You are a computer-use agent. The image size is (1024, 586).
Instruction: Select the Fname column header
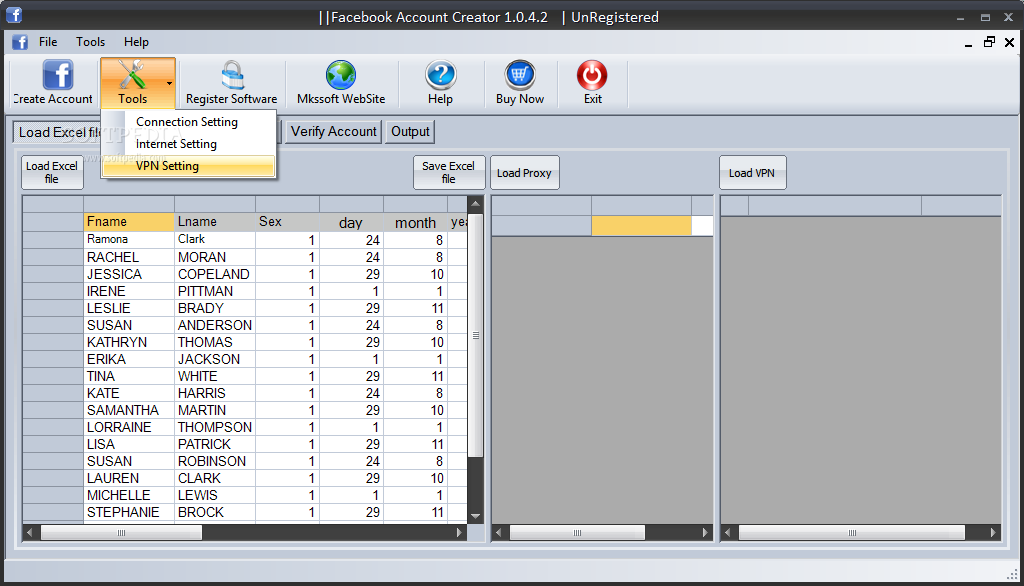(129, 222)
